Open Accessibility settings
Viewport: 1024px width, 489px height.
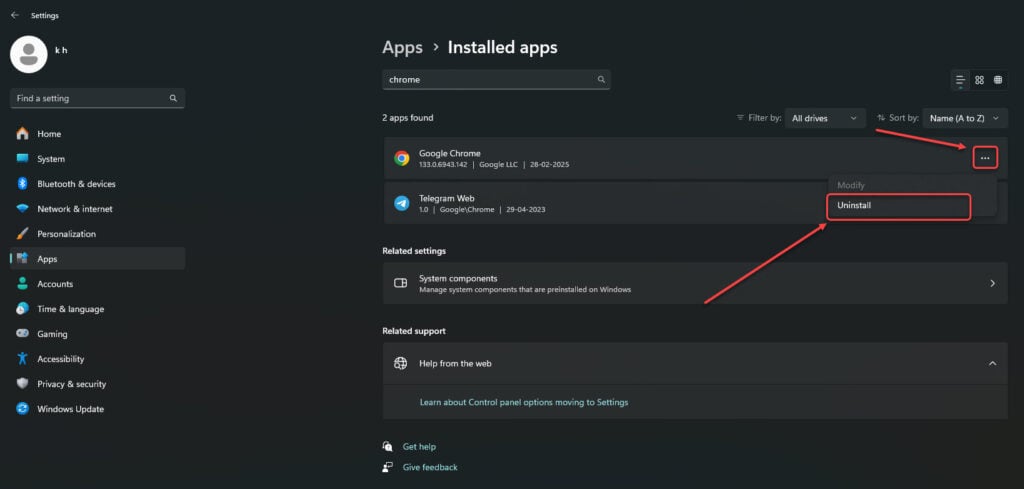click(x=97, y=359)
